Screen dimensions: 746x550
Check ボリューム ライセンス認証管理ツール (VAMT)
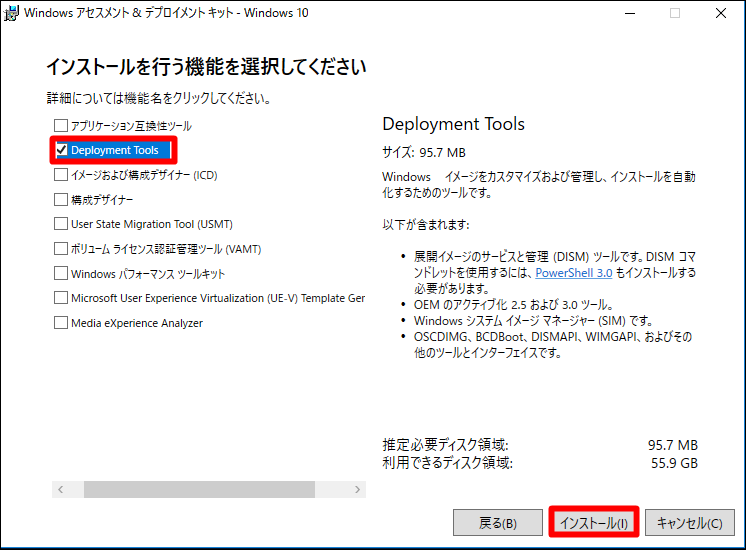click(61, 248)
